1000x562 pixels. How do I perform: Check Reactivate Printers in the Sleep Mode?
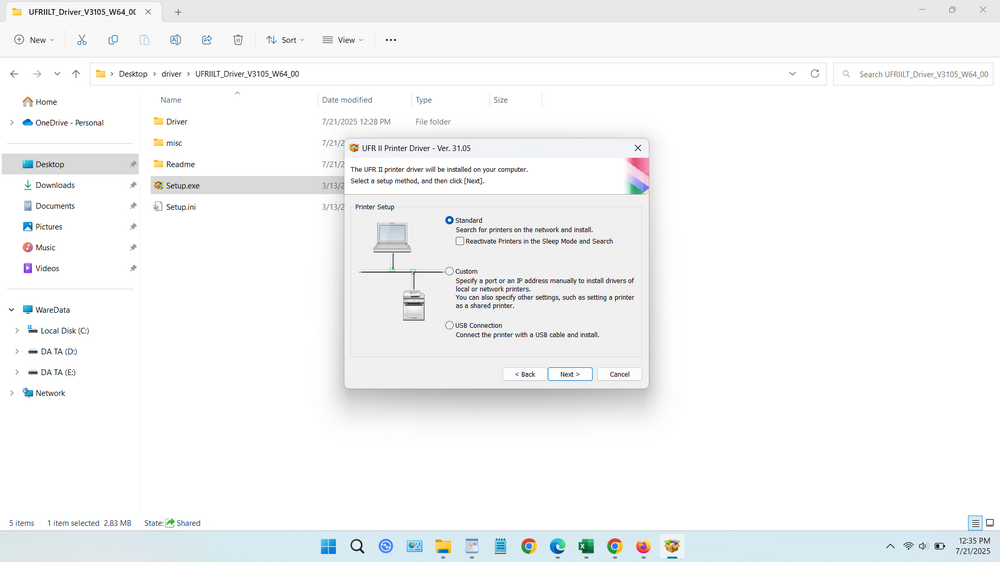pyautogui.click(x=460, y=241)
